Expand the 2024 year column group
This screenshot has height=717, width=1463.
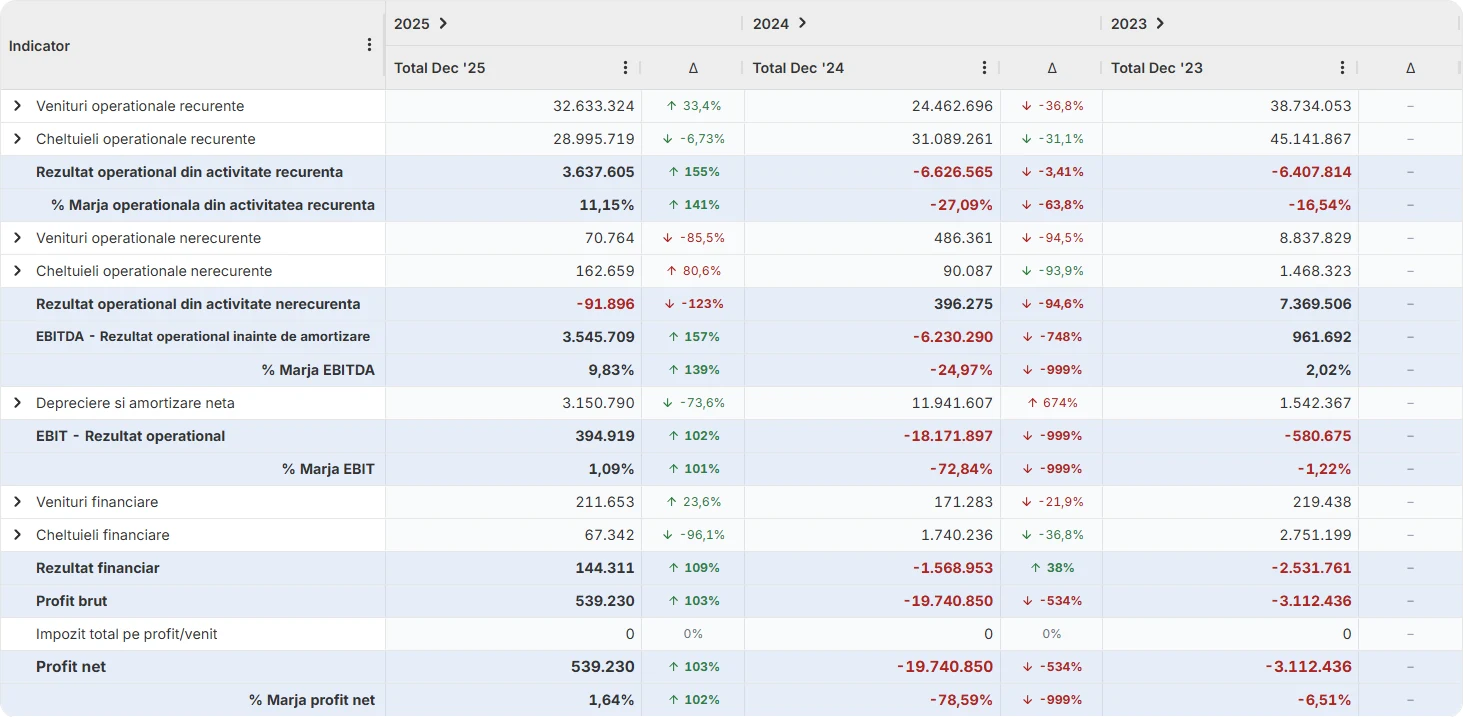802,23
